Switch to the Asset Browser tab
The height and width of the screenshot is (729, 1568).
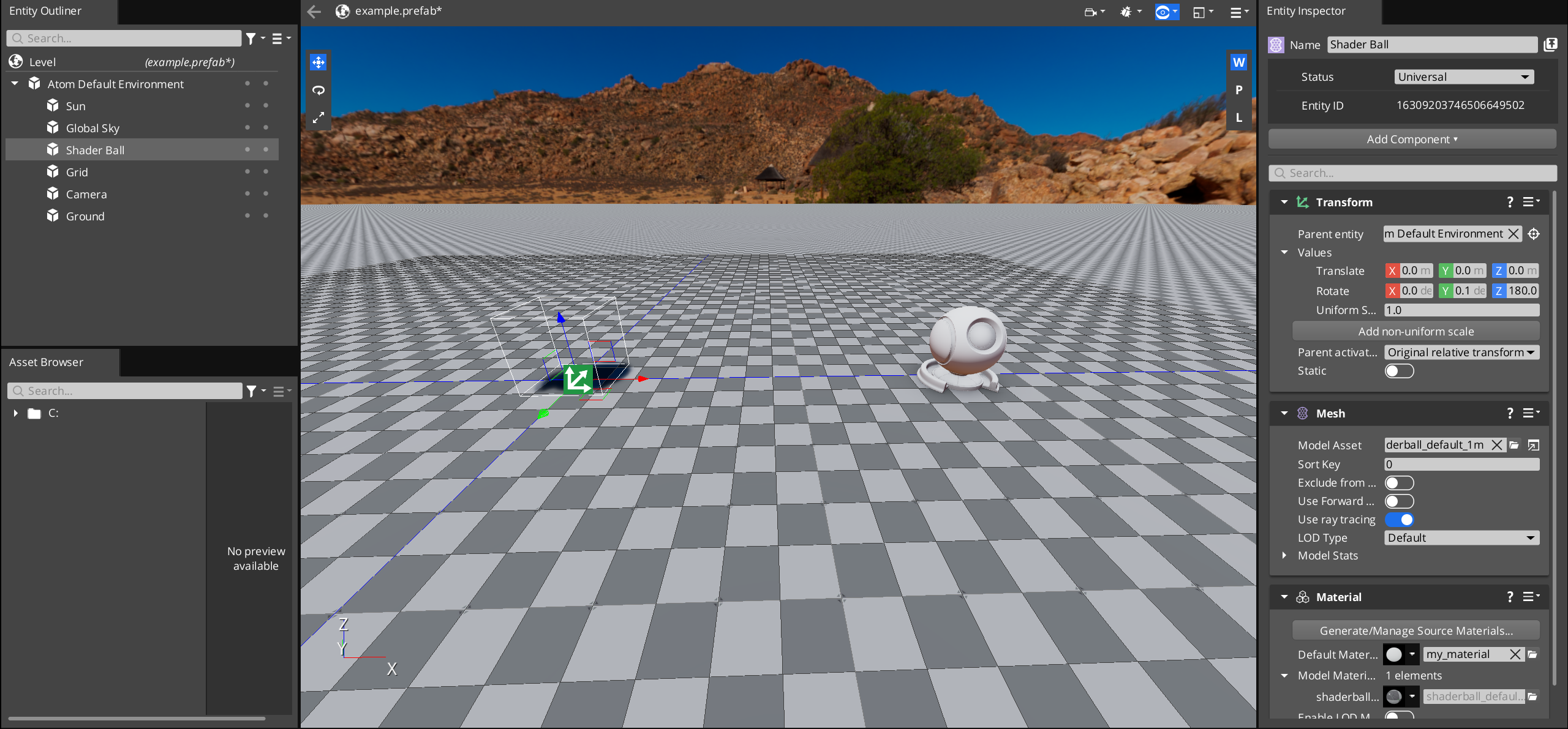pos(47,362)
